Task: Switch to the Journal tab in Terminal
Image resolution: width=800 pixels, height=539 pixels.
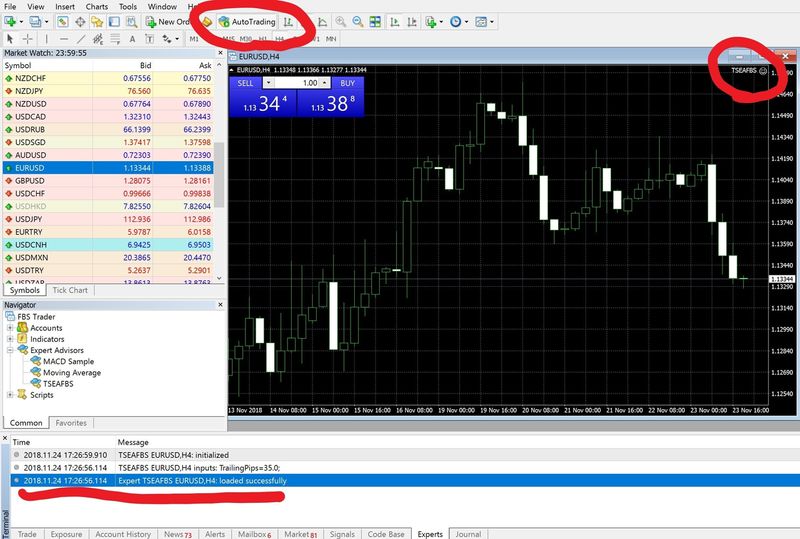Action: point(466,534)
